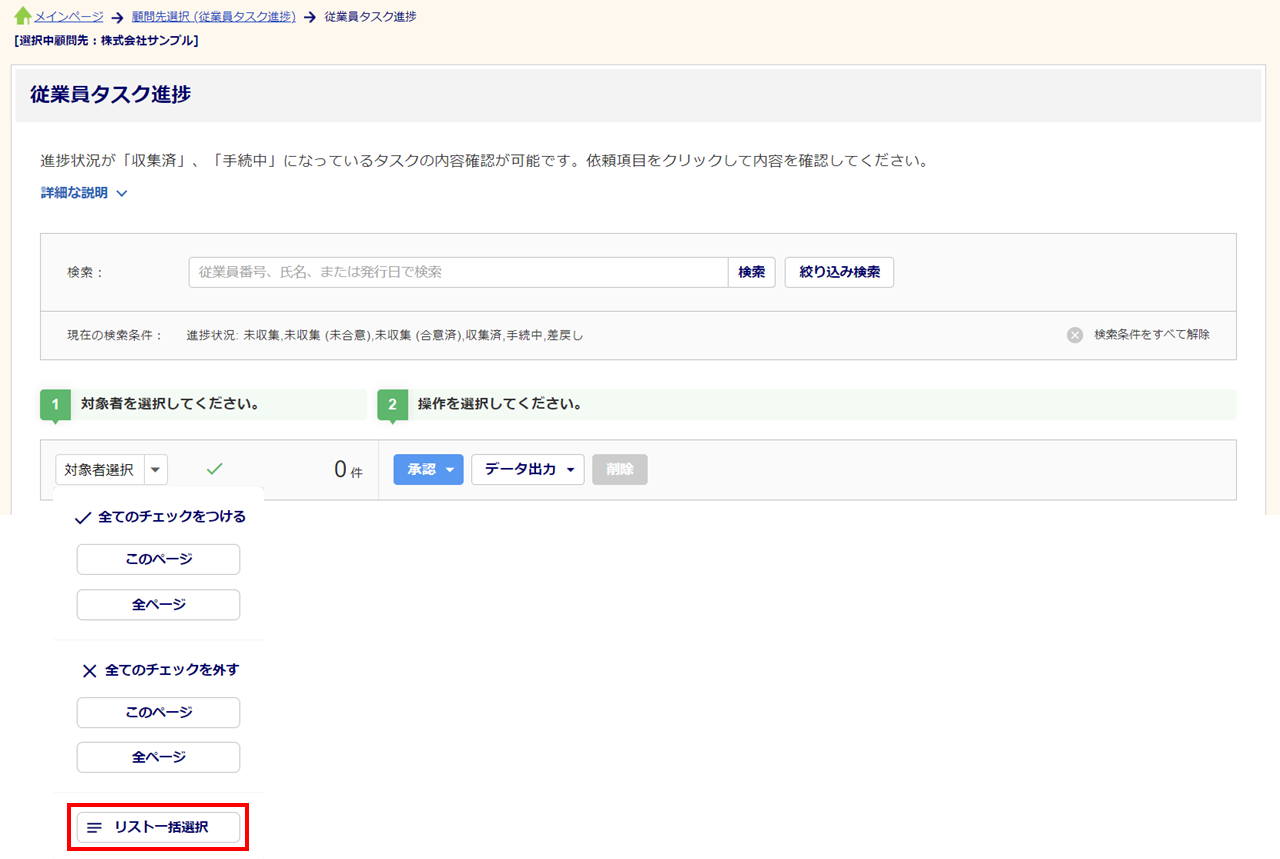Screen dimensions: 1280x859
Task: Open the メインページ breadcrumb link
Action: pyautogui.click(x=69, y=17)
